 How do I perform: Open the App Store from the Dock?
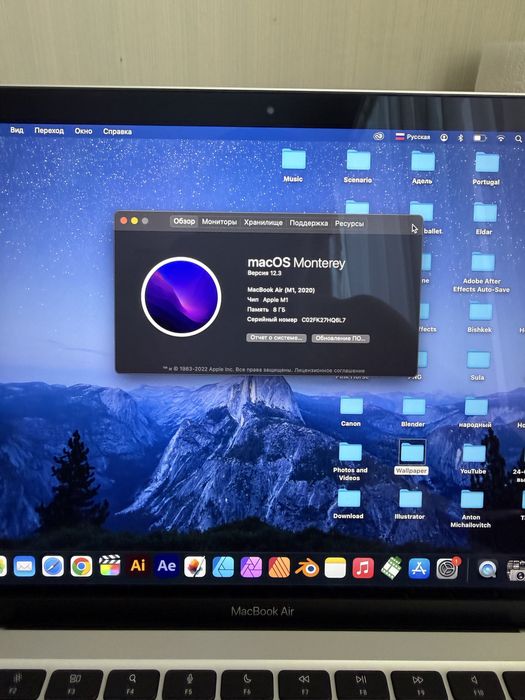[x=419, y=569]
